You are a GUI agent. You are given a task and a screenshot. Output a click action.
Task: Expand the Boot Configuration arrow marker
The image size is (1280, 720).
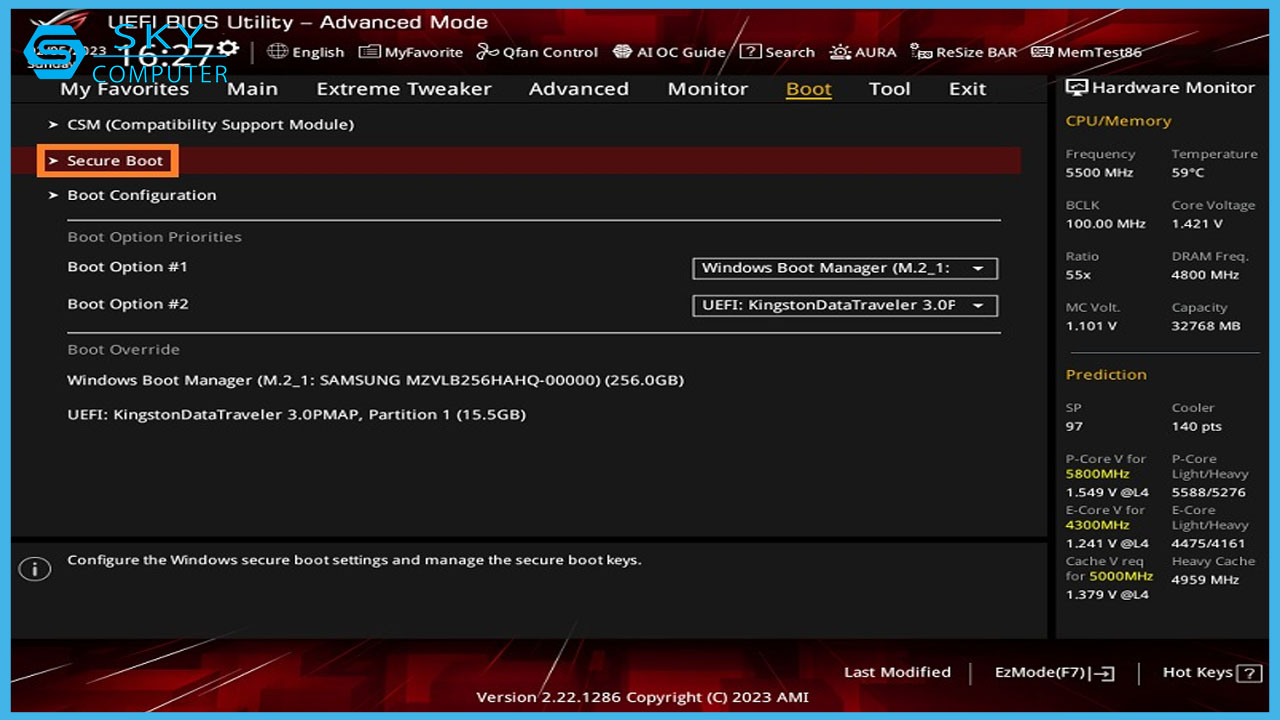53,196
